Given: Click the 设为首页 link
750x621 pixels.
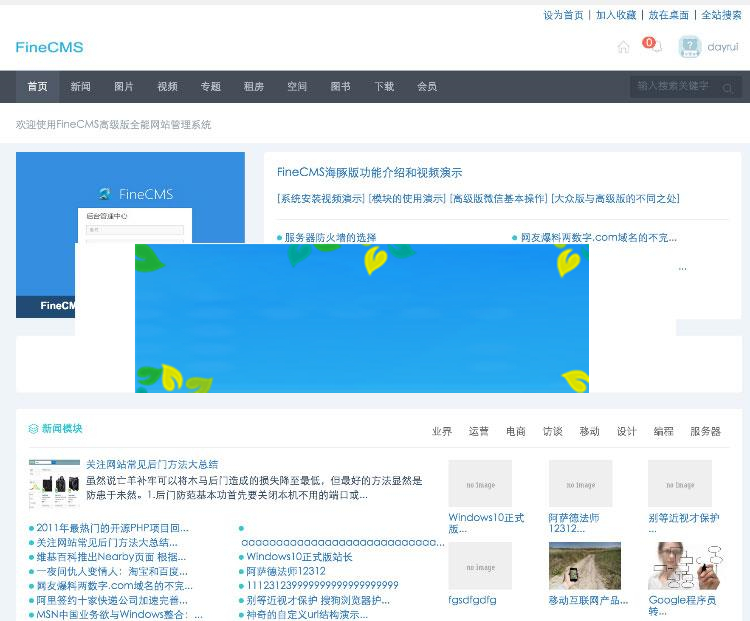Looking at the screenshot, I should click(563, 15).
